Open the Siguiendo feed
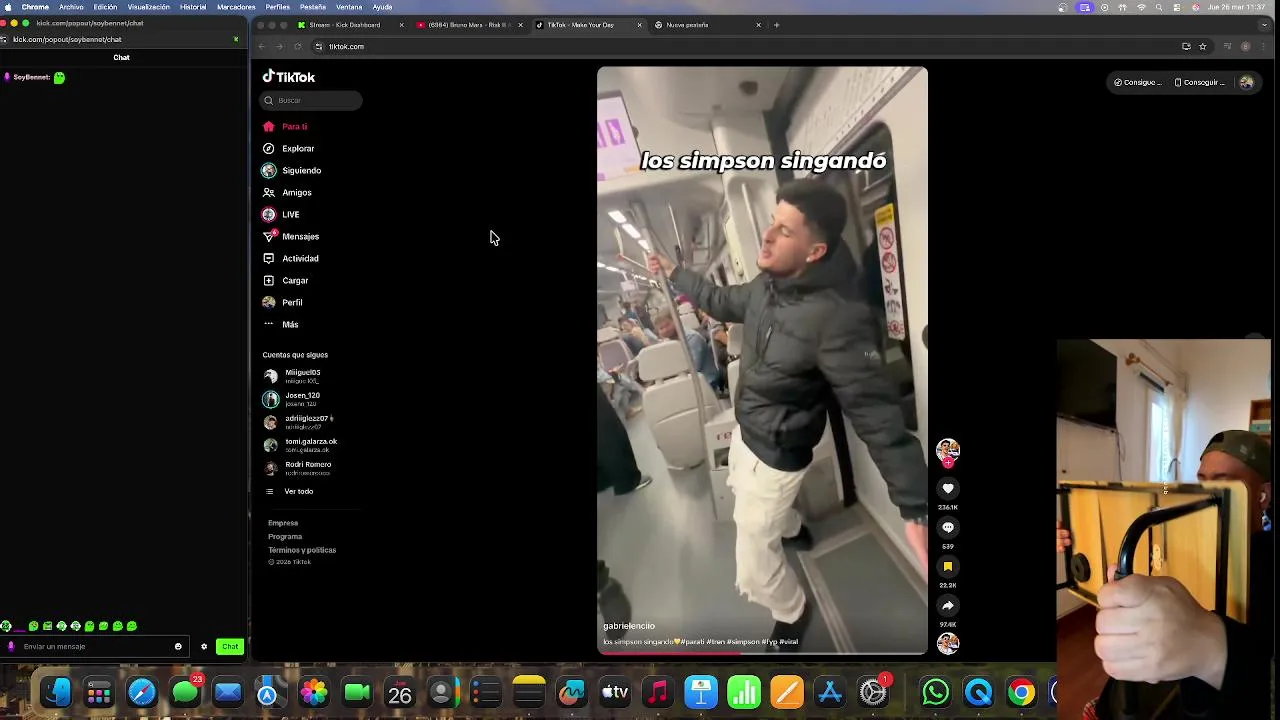This screenshot has height=720, width=1280. pos(292,171)
